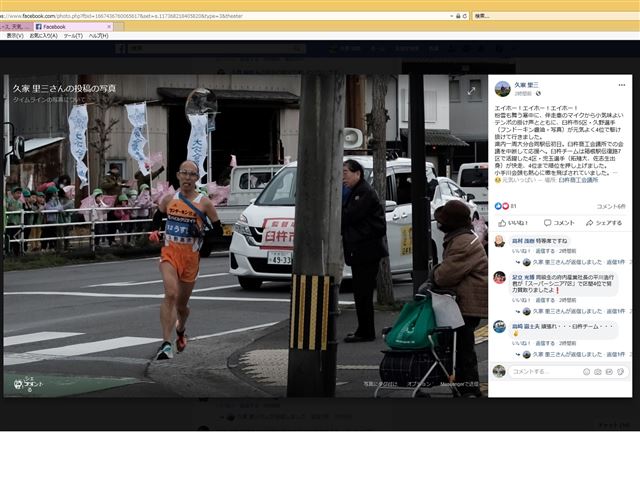Click avatar of スーパーシニア comment author
Screen dimensions: 640x479
pyautogui.click(x=500, y=277)
